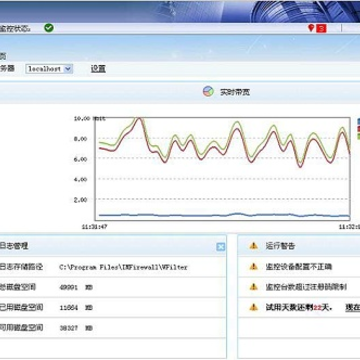The height and width of the screenshot is (360, 360).
Task: Click the 4.00 axis label
Action: [x=80, y=179]
